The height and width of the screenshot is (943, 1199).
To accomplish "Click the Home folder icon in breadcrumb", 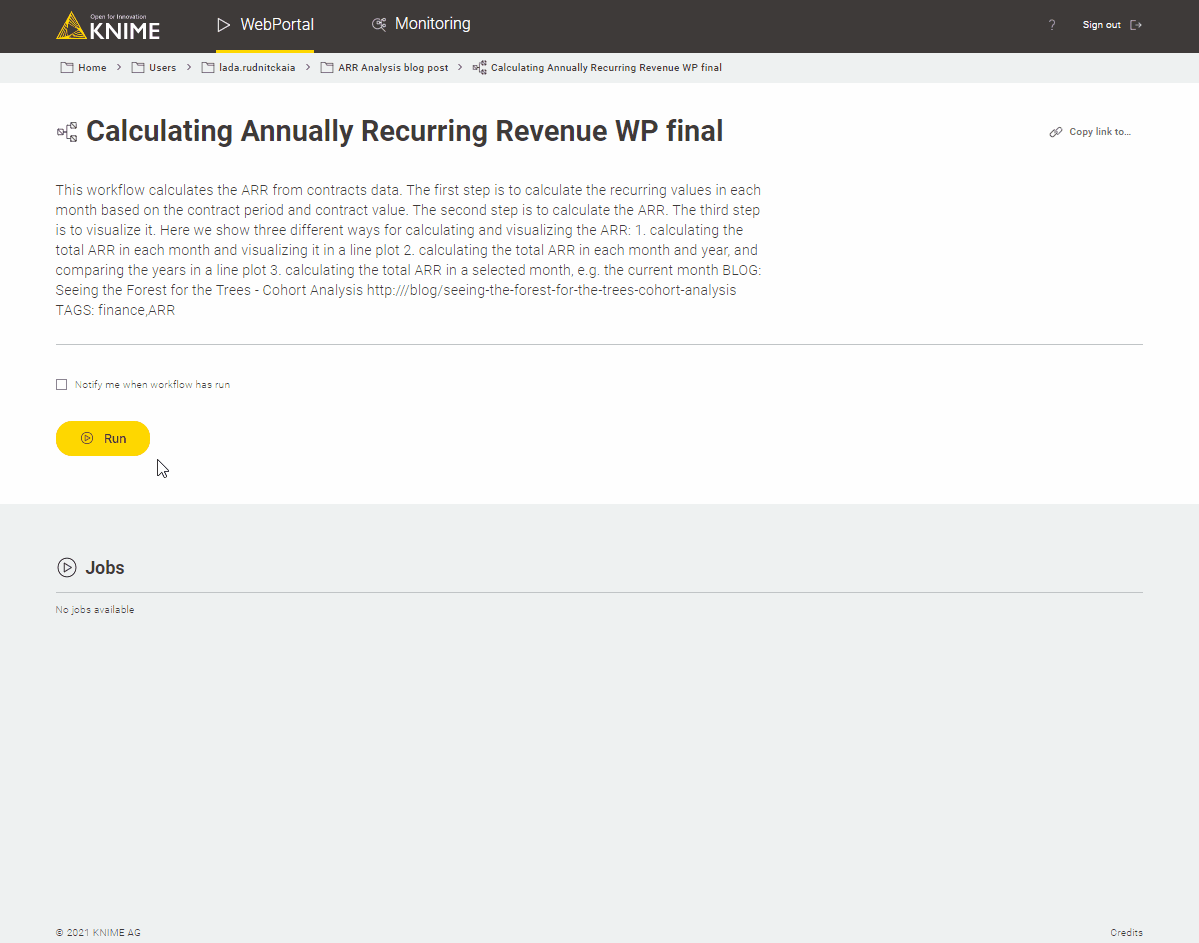I will [67, 67].
